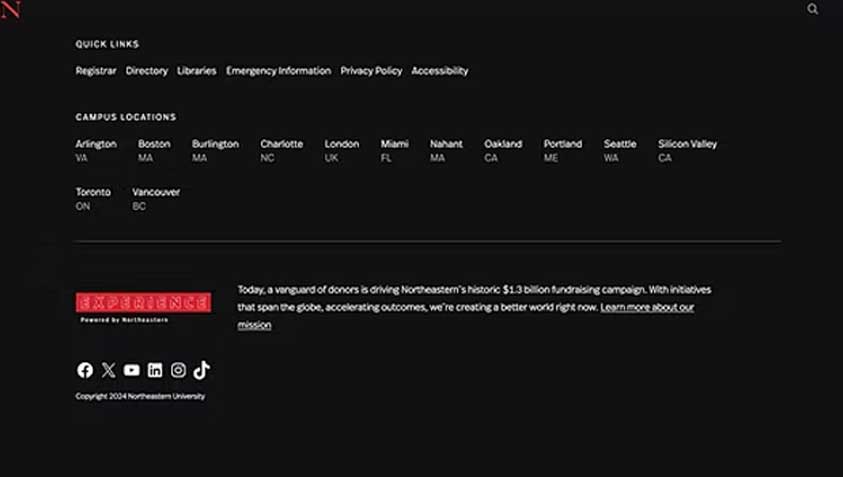Follow the Learn more about our mission link

click(x=646, y=307)
